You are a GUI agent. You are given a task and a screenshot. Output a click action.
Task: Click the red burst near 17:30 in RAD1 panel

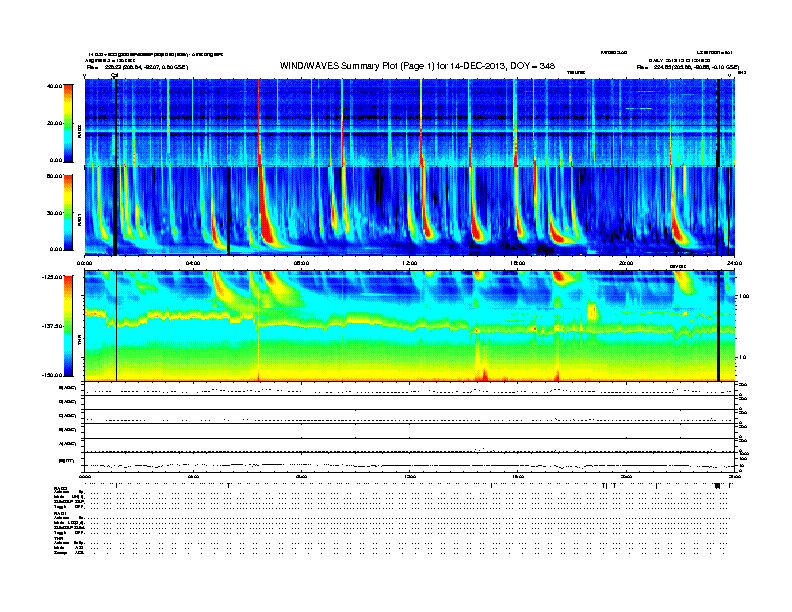(x=557, y=233)
